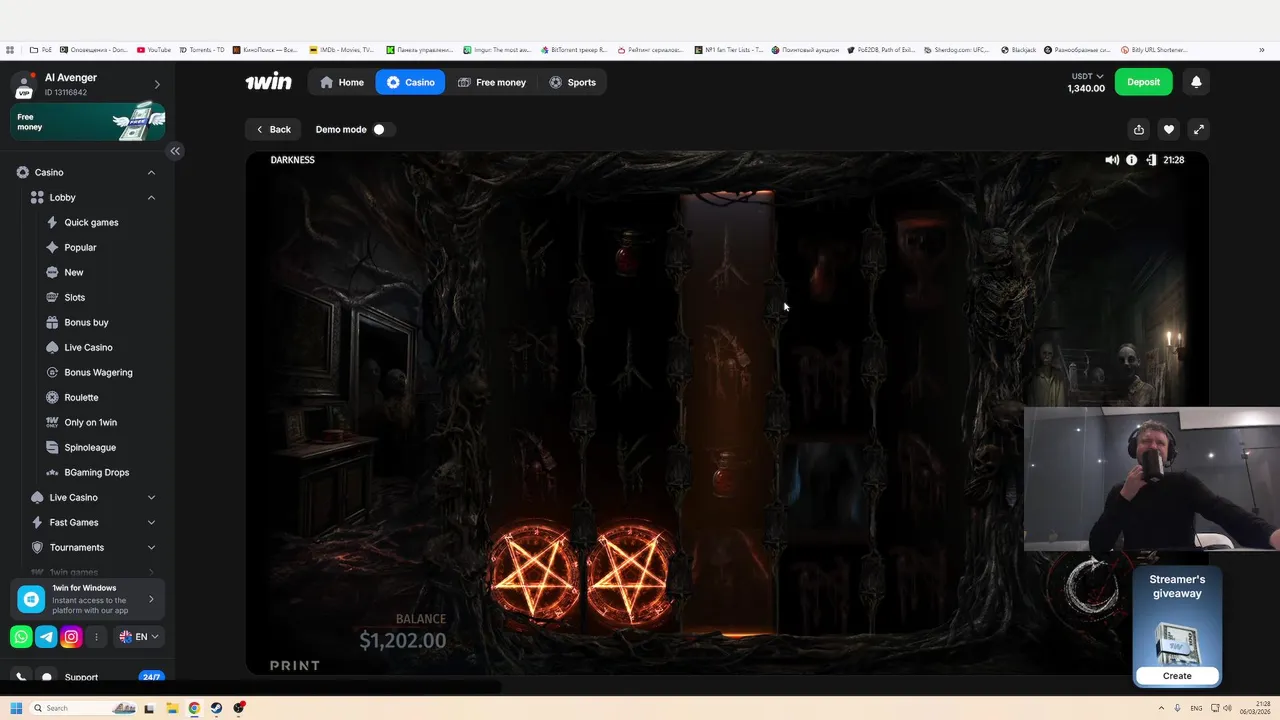Add game to favorites heart icon

(x=1169, y=129)
